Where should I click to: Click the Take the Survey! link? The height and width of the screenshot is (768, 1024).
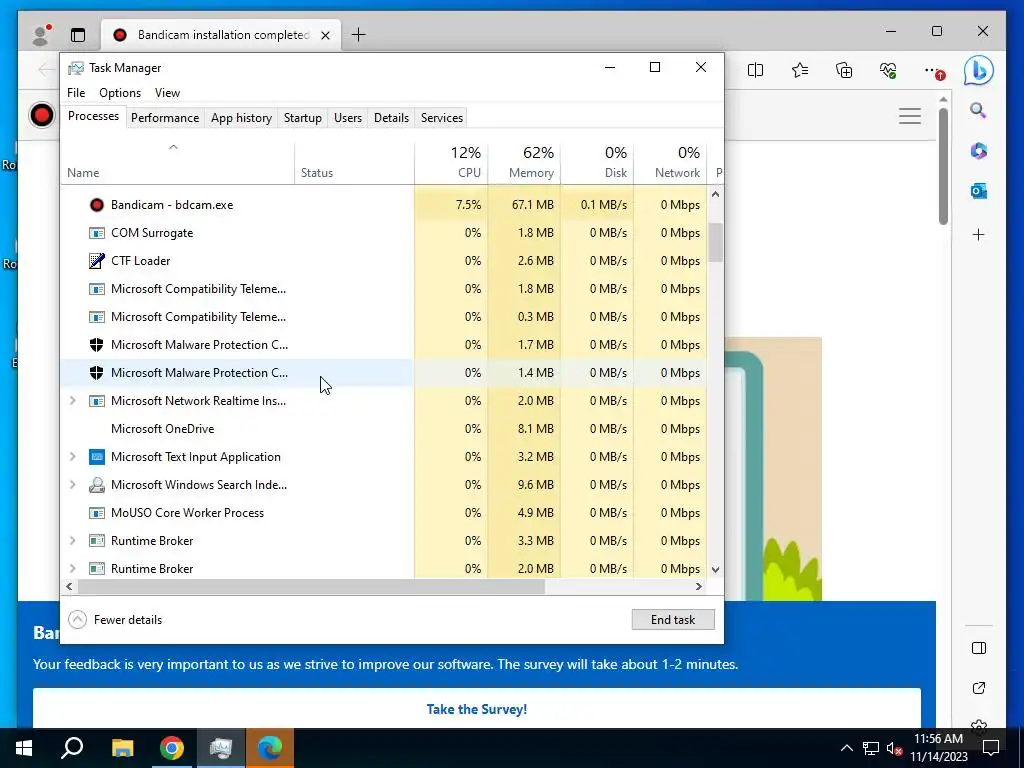coord(477,709)
